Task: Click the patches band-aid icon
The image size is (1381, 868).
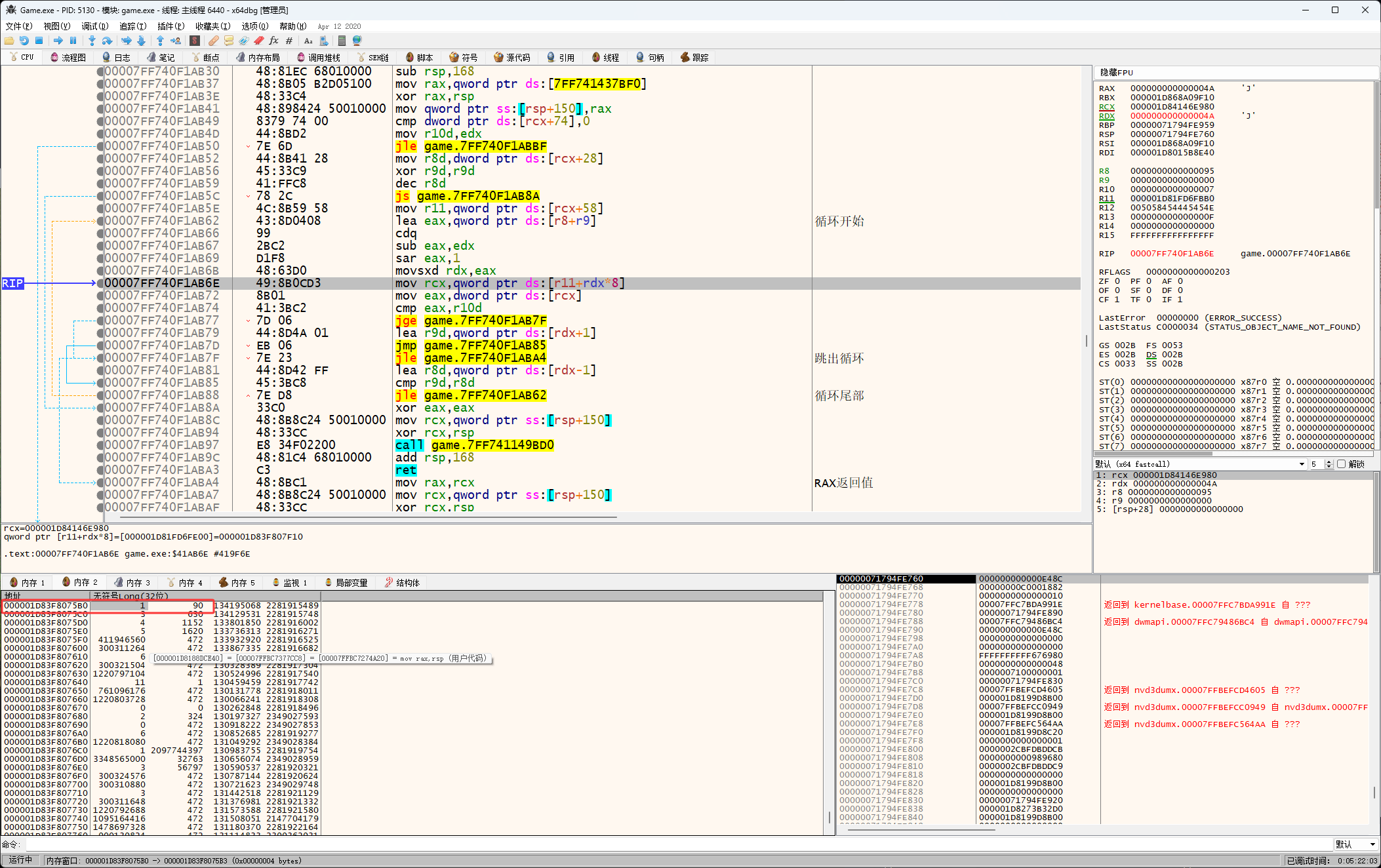Action: tap(214, 41)
